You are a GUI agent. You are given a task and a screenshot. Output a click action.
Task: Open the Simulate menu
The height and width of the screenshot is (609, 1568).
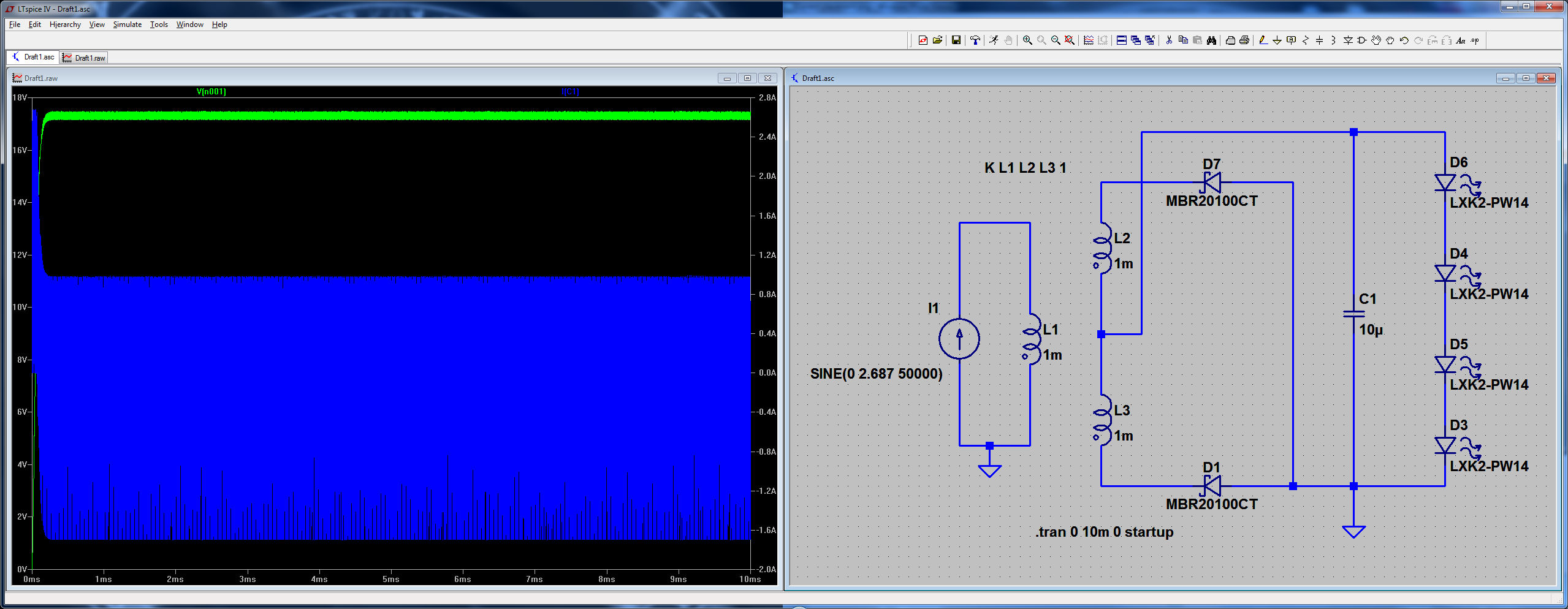click(127, 25)
